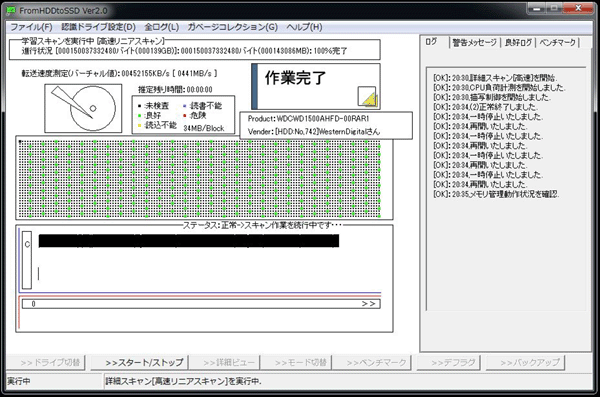This screenshot has width=600, height=397.
Task: Open the ファイル(F) menu
Action: point(31,27)
